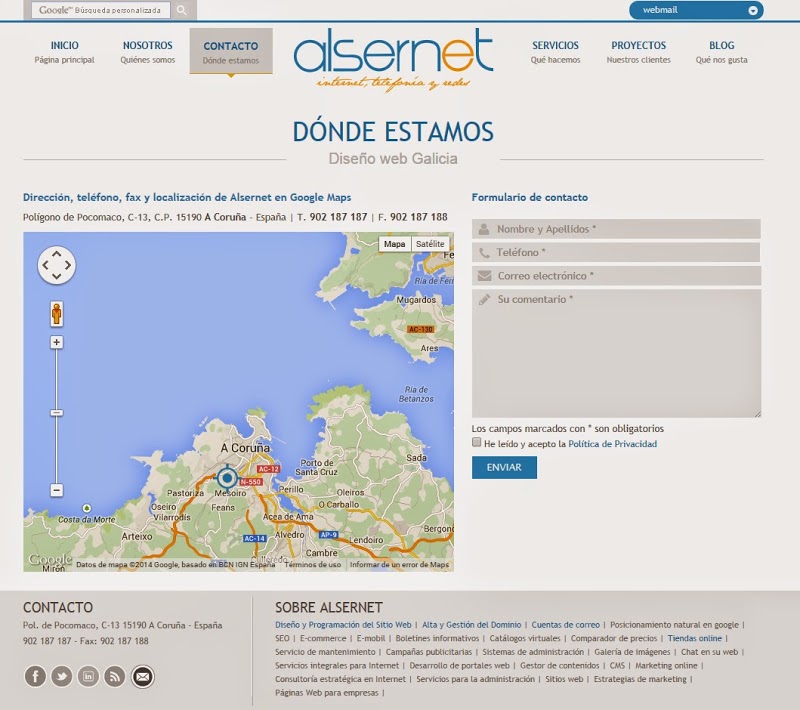Viewport: 800px width, 710px height.
Task: Pick up the Street View pegman
Action: [x=57, y=313]
